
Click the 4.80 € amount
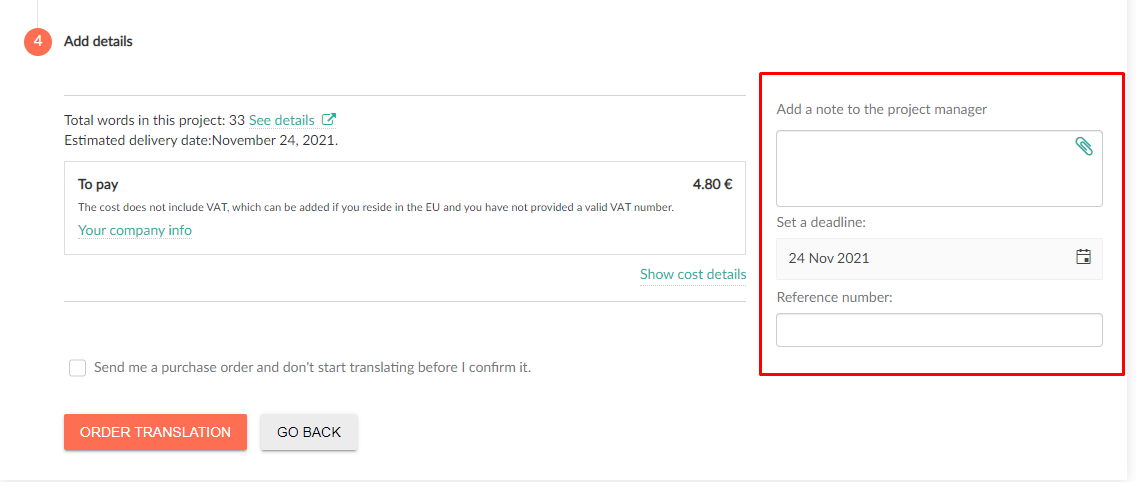[x=712, y=184]
